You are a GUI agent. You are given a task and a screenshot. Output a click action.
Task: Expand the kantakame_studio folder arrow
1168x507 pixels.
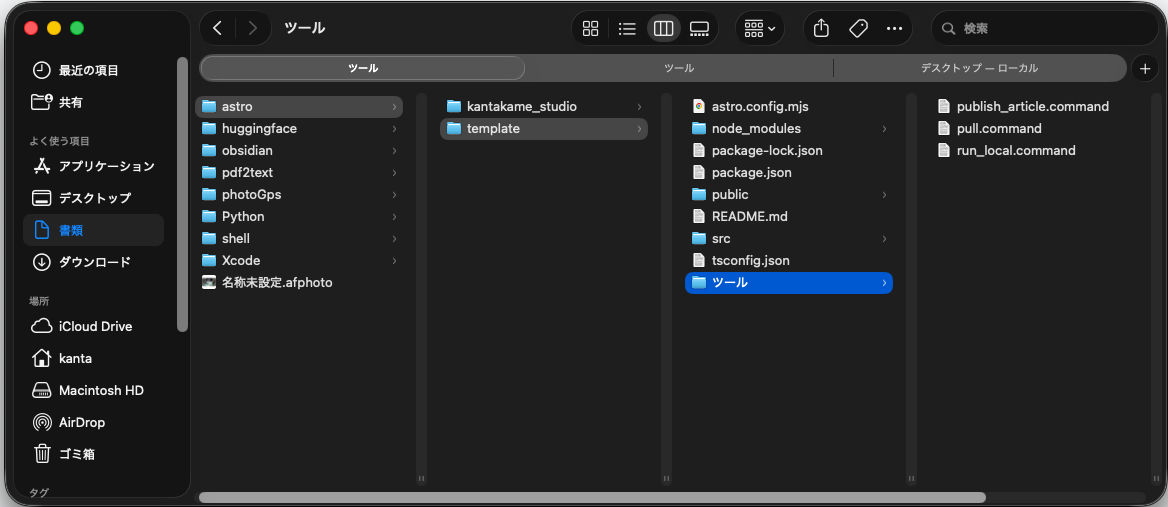(x=639, y=106)
